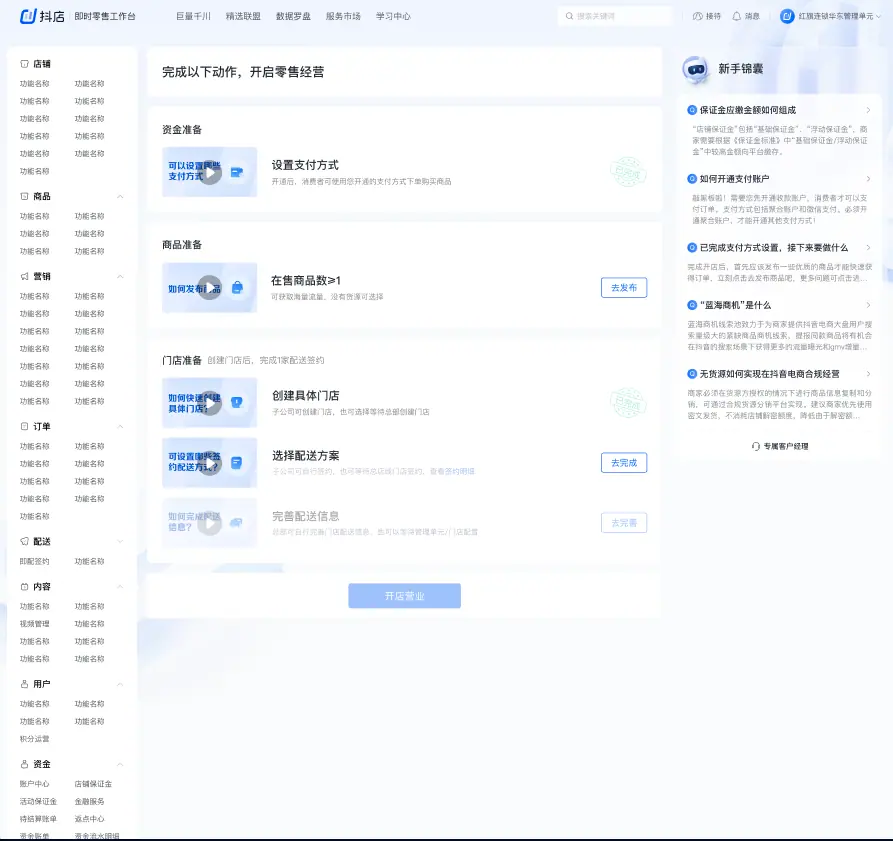Play the 如何发布商品 tutorial video
The height and width of the screenshot is (841, 893).
click(210, 288)
